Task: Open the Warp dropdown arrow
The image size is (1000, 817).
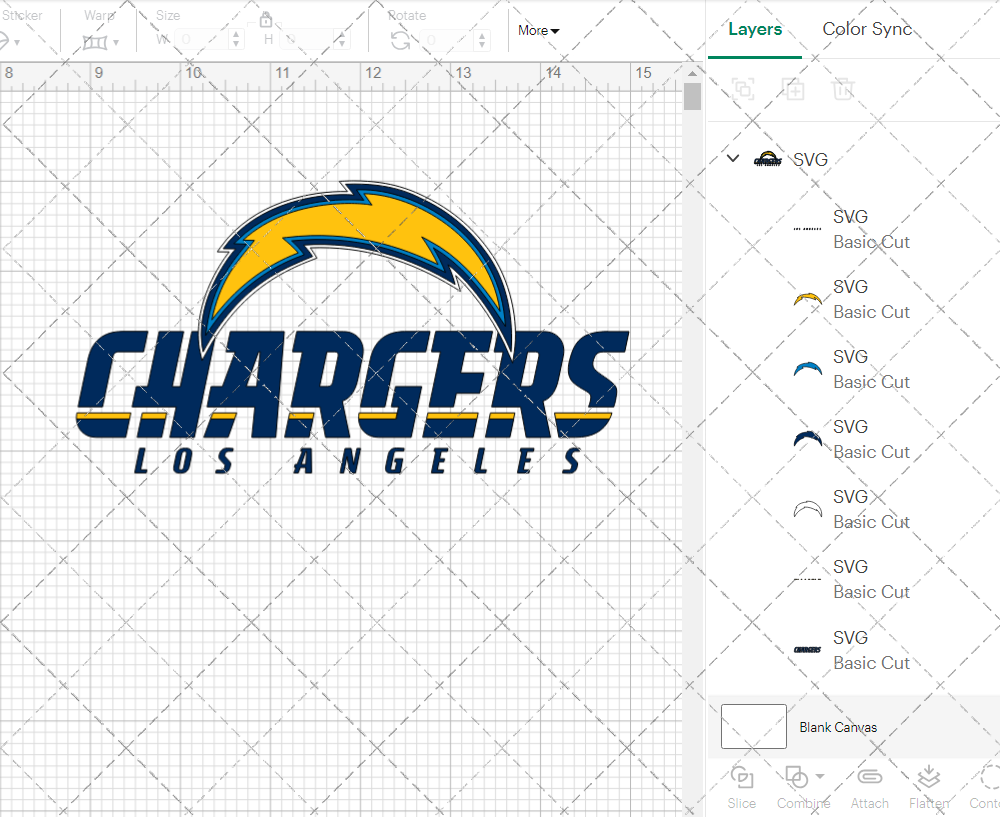Action: pos(116,43)
